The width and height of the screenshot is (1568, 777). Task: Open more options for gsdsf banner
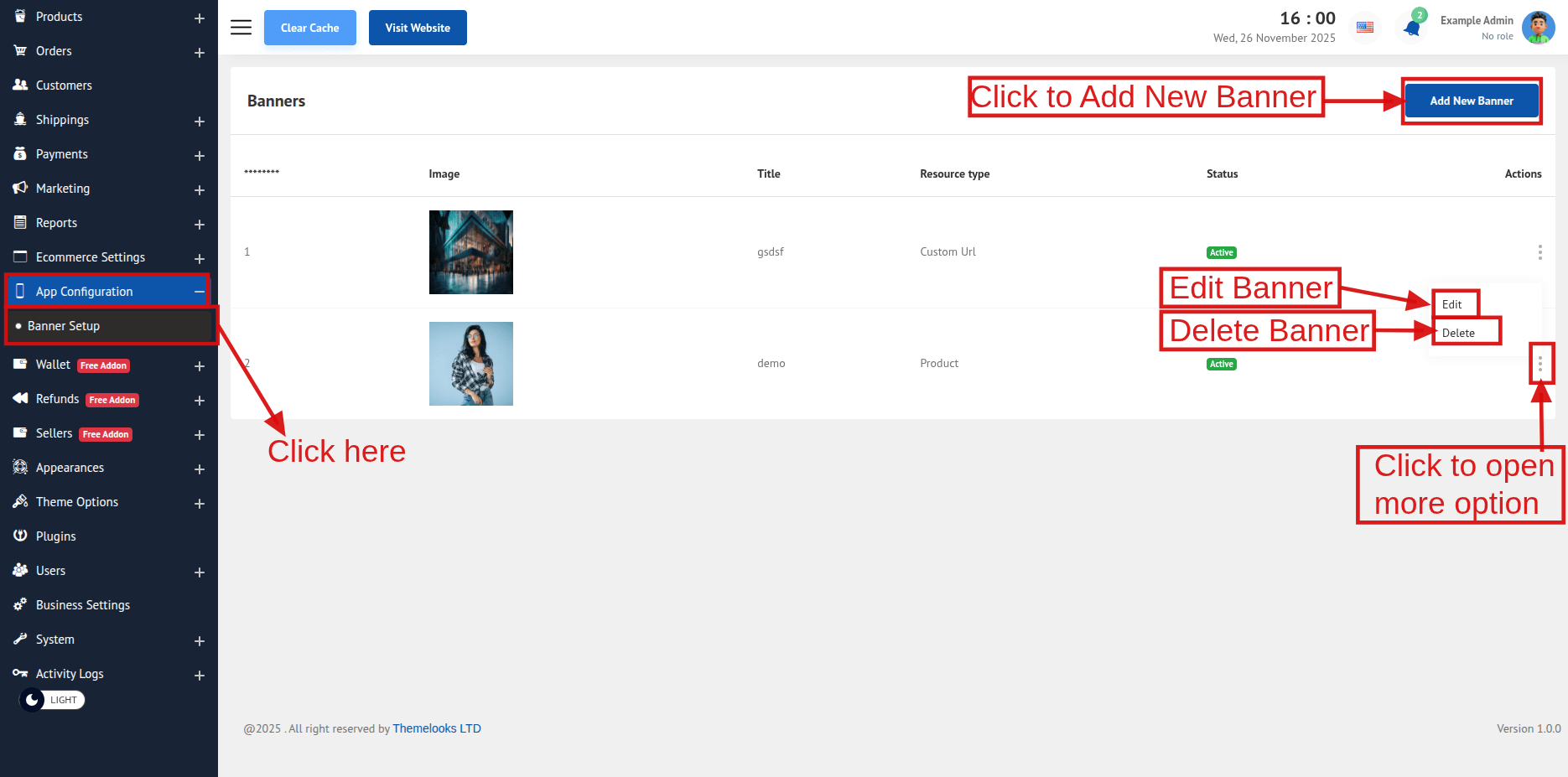pyautogui.click(x=1539, y=252)
